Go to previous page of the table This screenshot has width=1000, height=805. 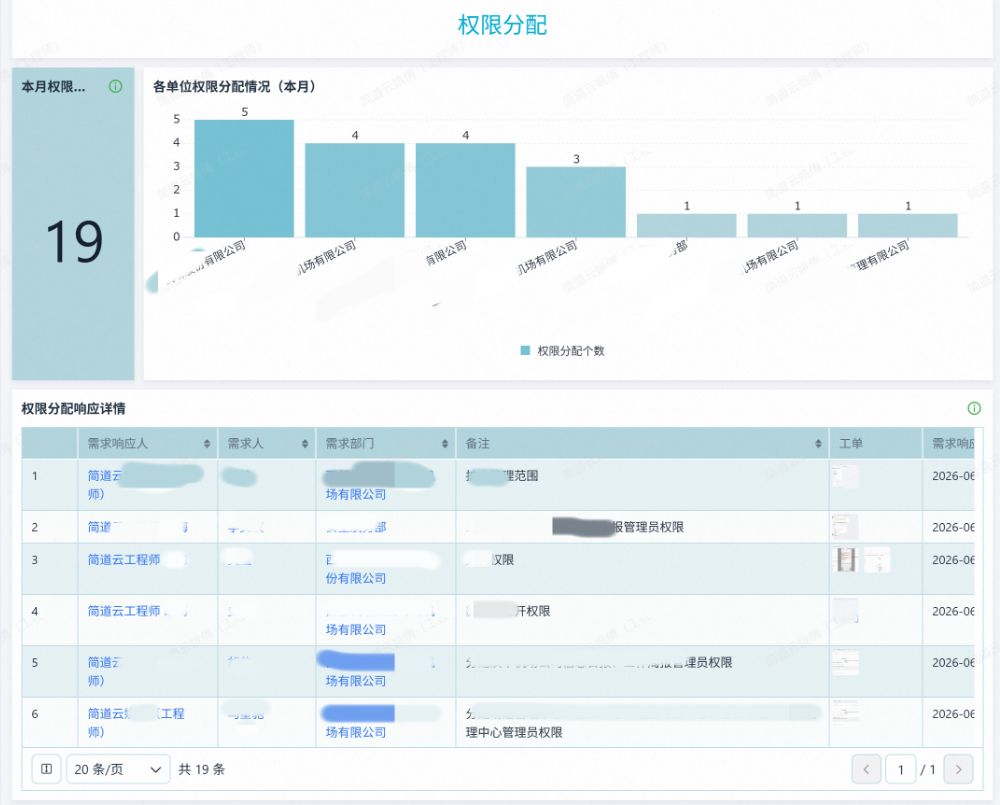[x=866, y=769]
